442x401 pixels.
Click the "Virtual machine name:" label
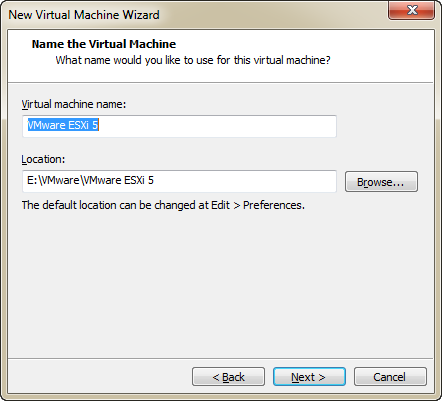pyautogui.click(x=74, y=104)
